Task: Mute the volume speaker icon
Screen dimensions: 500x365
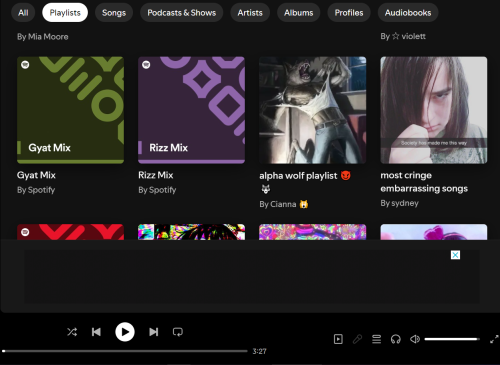Action: (415, 339)
